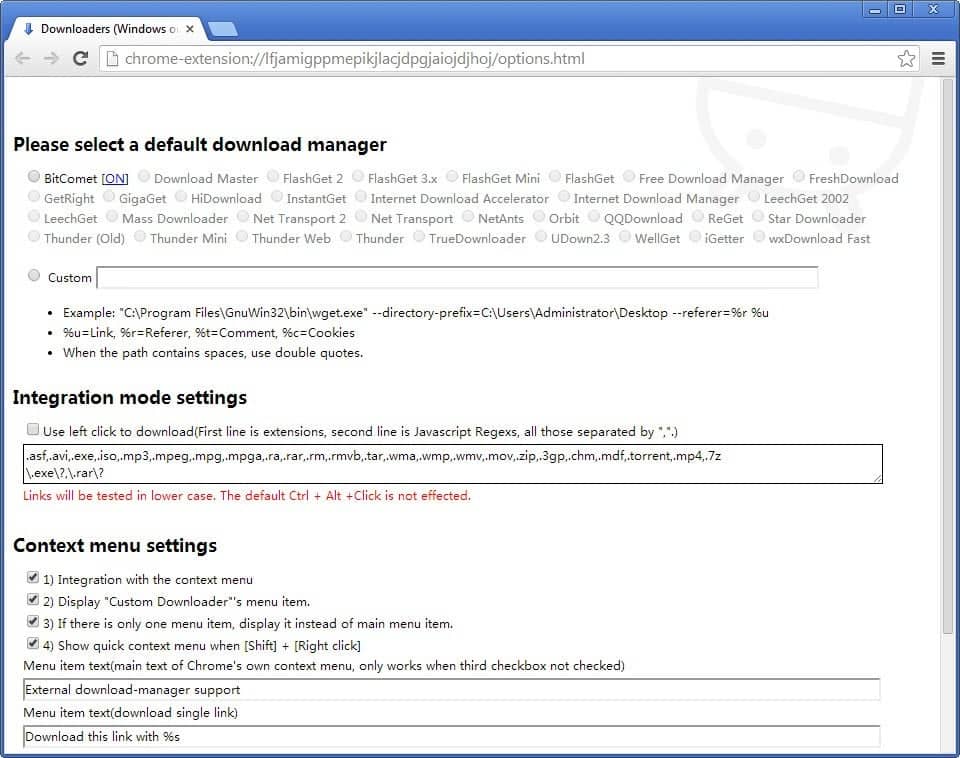The image size is (960, 758).
Task: Click the BitComet [ON] link
Action: (114, 179)
